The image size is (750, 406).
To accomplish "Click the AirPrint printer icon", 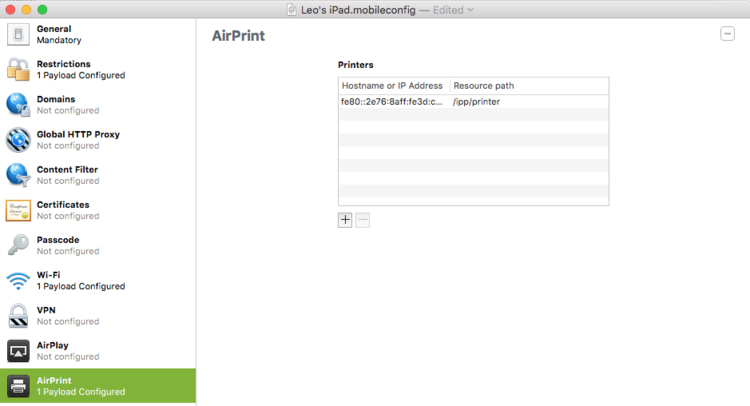I will [18, 386].
